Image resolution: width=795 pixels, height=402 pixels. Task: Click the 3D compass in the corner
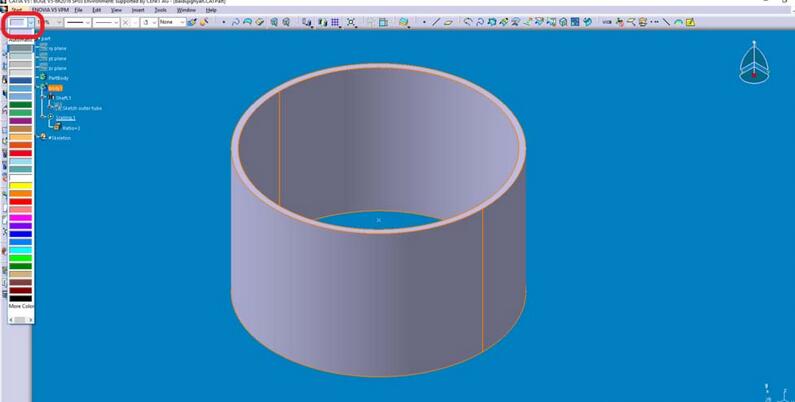(x=755, y=62)
